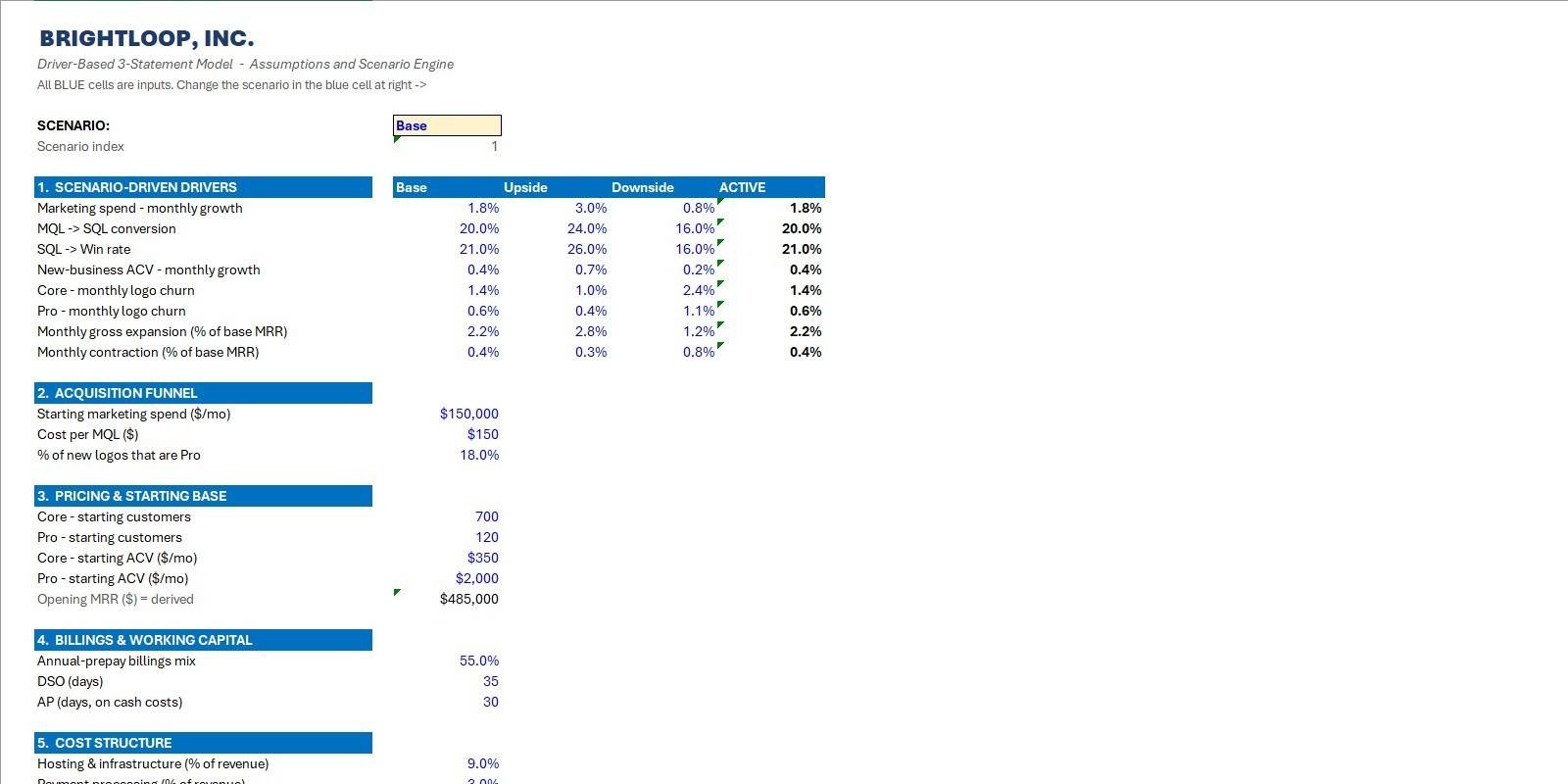Click Upside monthly gross expansion 2.8%
The height and width of the screenshot is (784, 1568).
(591, 331)
